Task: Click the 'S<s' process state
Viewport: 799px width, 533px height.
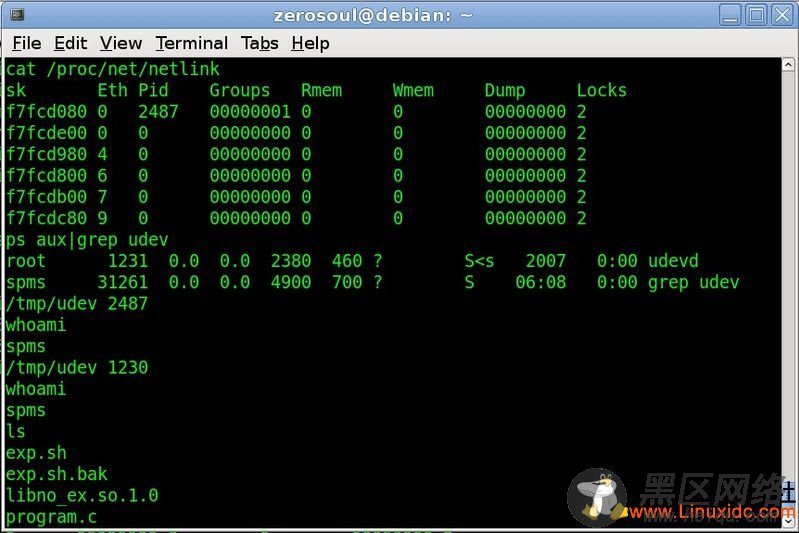Action: pos(479,261)
